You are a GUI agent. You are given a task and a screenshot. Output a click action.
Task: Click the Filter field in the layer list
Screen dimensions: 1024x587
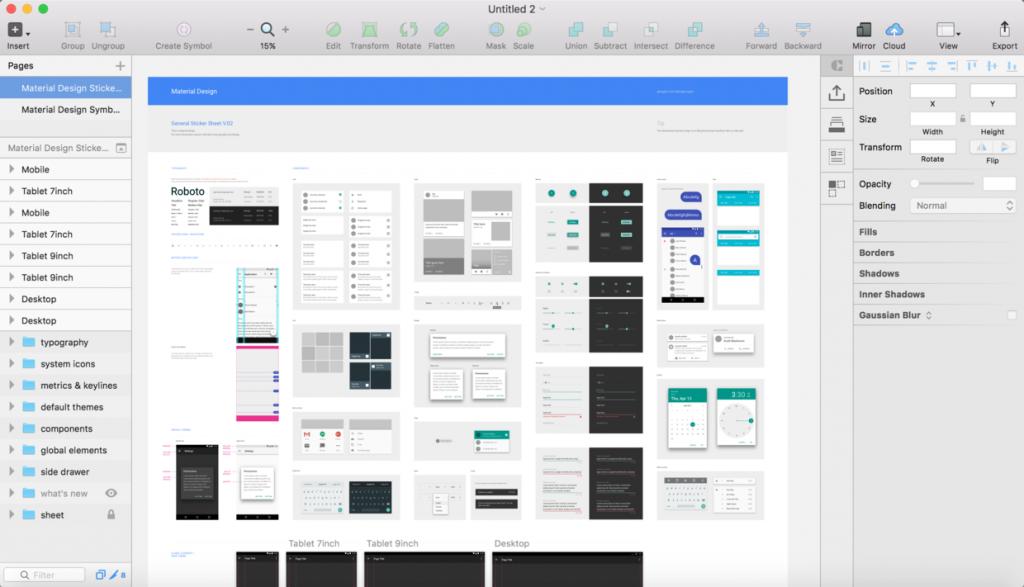coord(45,574)
